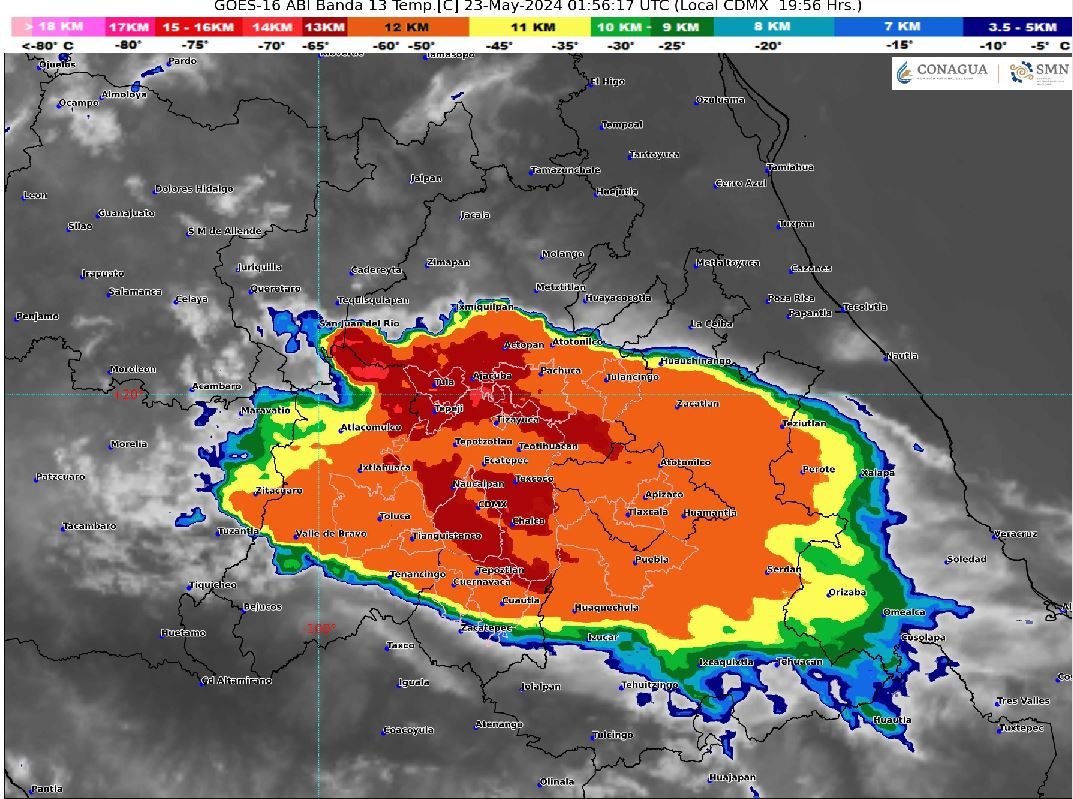Click the Orizaba city label
The width and height of the screenshot is (1073, 799).
coord(846,592)
